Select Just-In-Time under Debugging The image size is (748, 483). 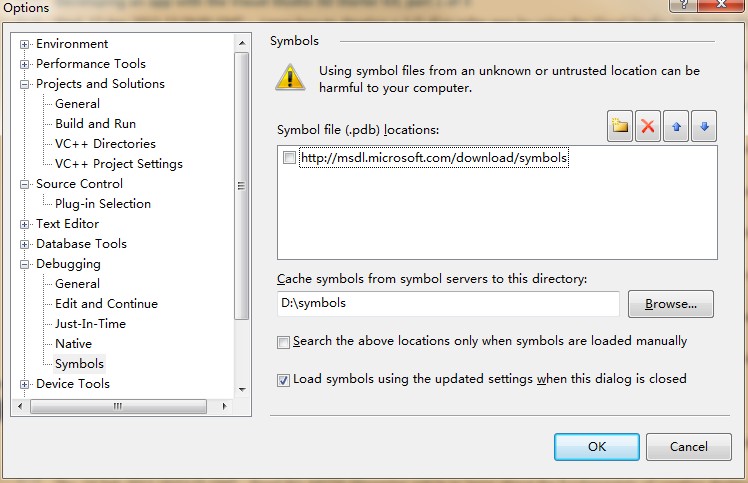tap(90, 324)
